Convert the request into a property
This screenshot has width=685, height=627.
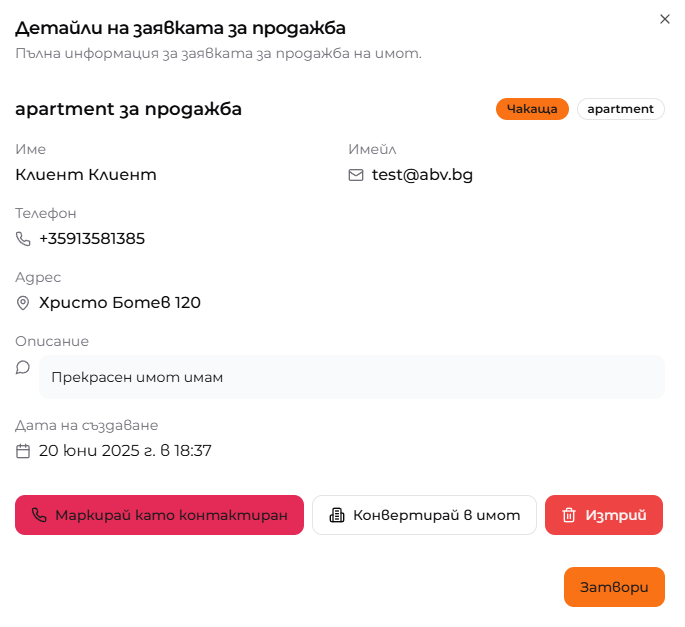(x=424, y=515)
